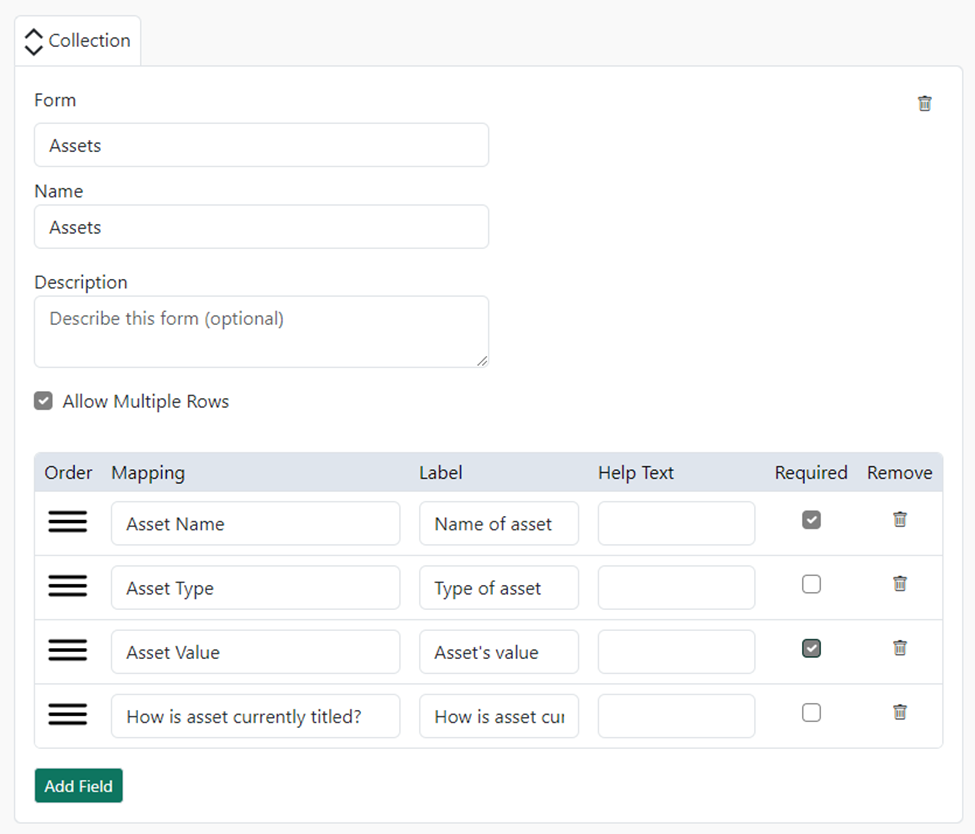975x834 pixels.
Task: Edit the "Asset's value" label field
Action: 499,652
